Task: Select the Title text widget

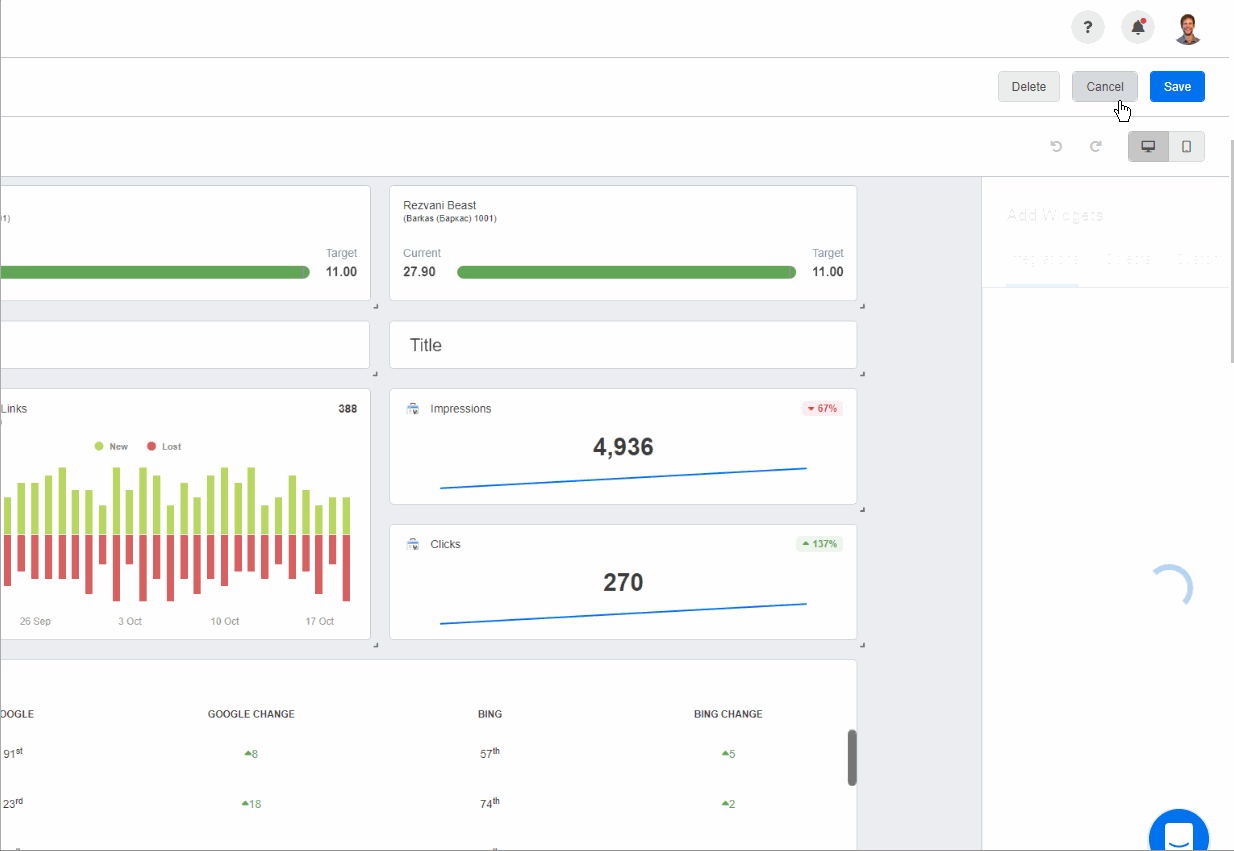Action: [622, 345]
